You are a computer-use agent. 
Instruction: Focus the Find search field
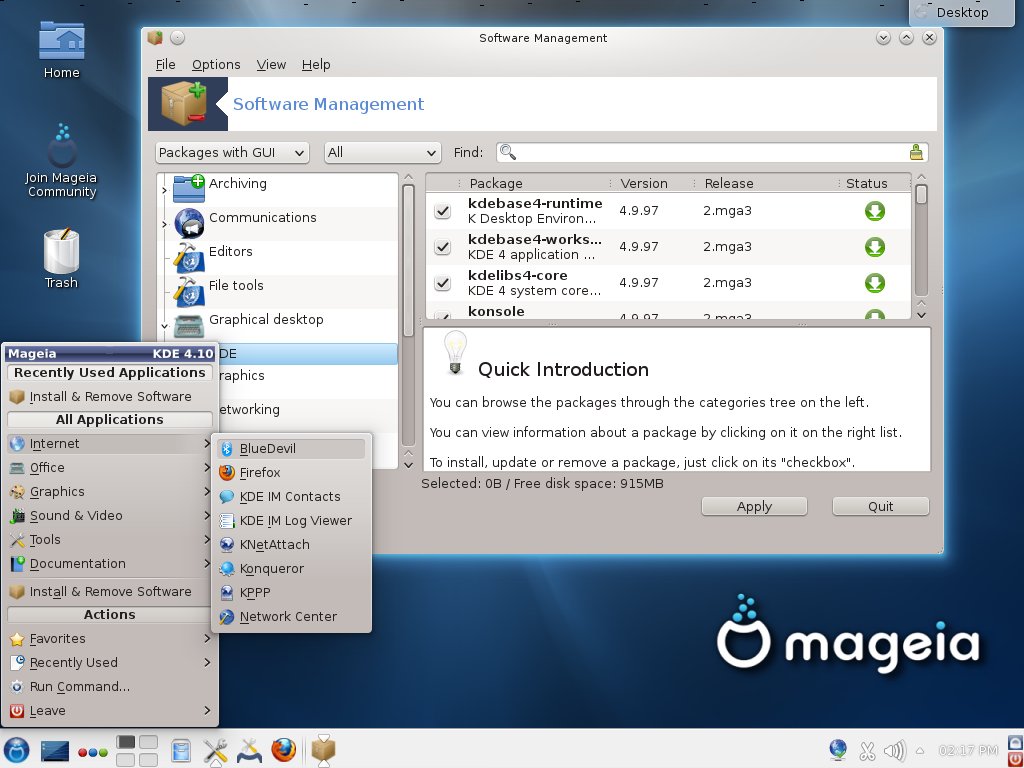click(712, 153)
